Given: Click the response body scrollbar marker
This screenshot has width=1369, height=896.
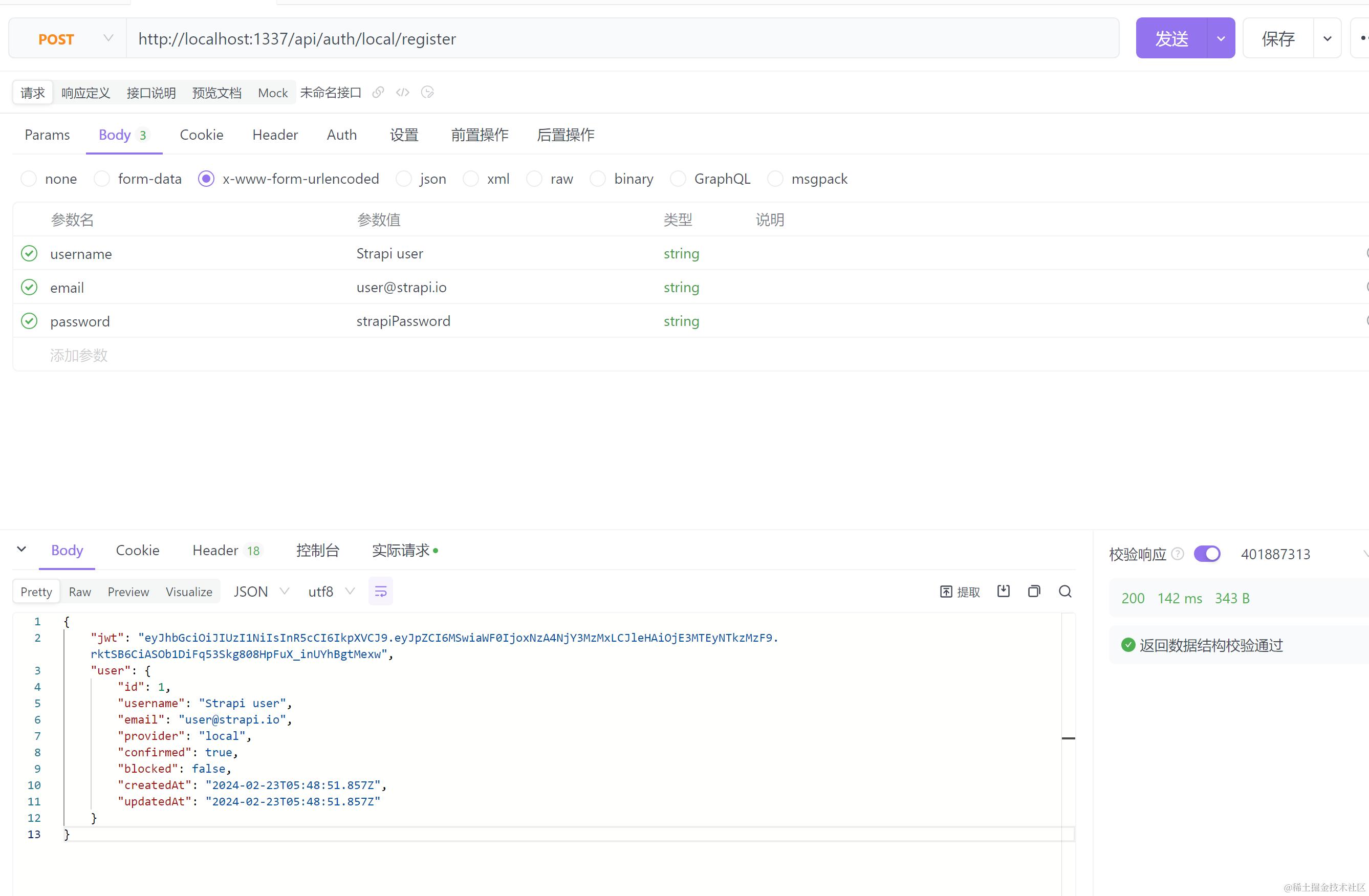Looking at the screenshot, I should (1068, 738).
